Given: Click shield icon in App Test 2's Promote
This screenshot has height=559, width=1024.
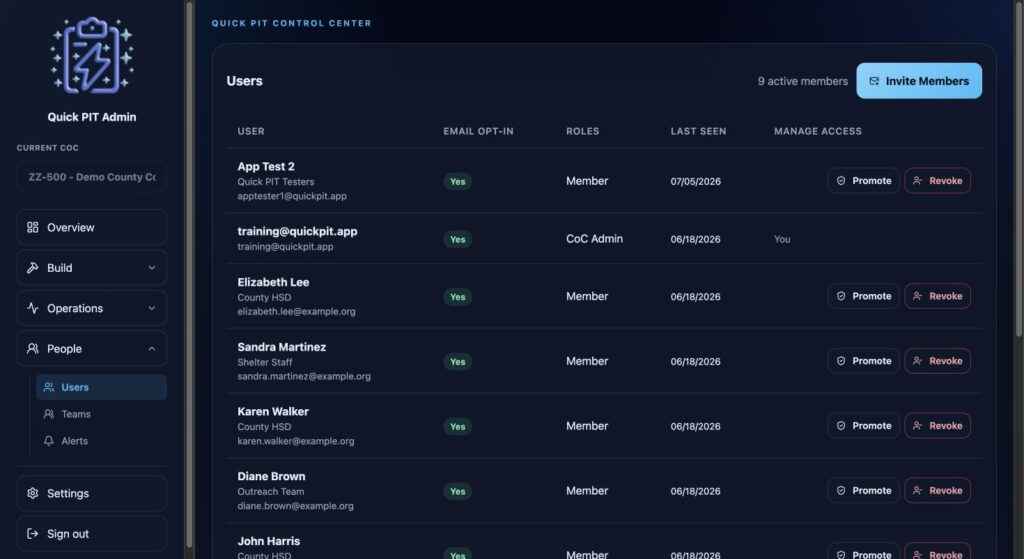Looking at the screenshot, I should point(841,181).
